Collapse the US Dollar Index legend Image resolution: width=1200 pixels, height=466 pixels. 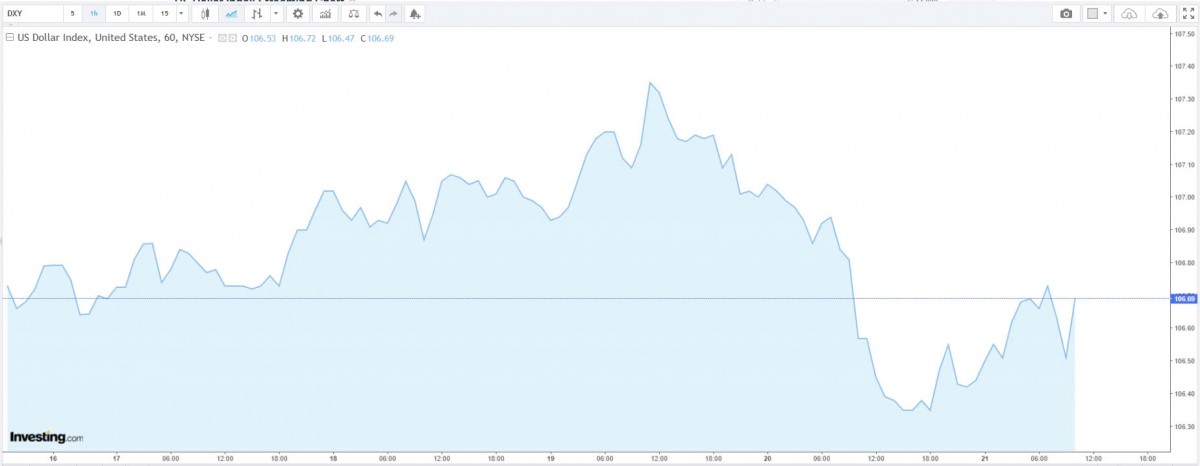pyautogui.click(x=9, y=38)
